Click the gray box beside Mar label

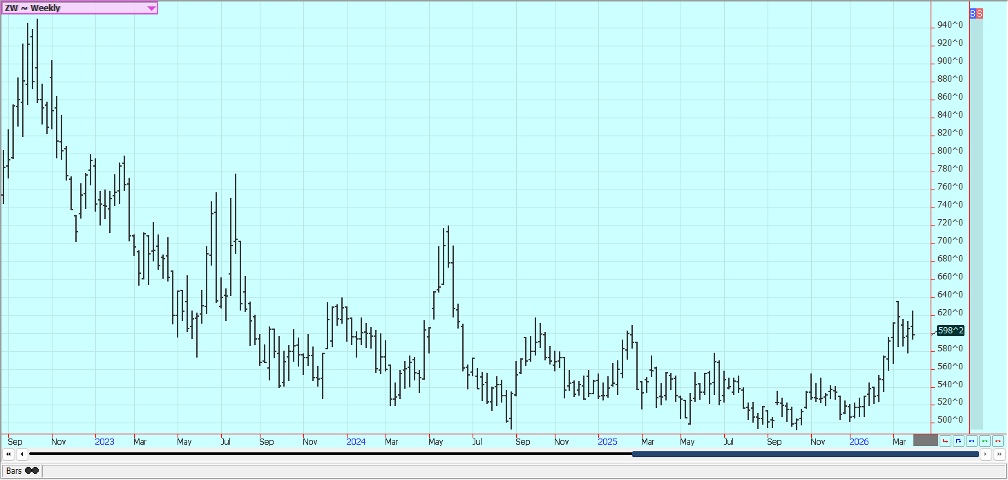926,440
